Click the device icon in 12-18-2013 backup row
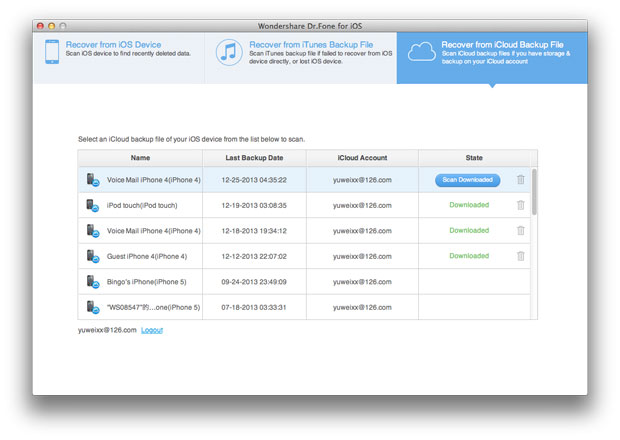This screenshot has width=620, height=440. 93,230
